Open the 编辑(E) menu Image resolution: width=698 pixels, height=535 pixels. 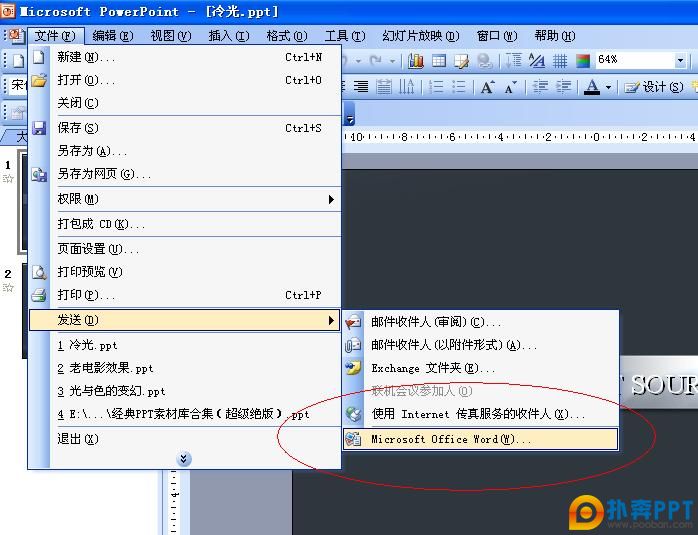[113, 36]
